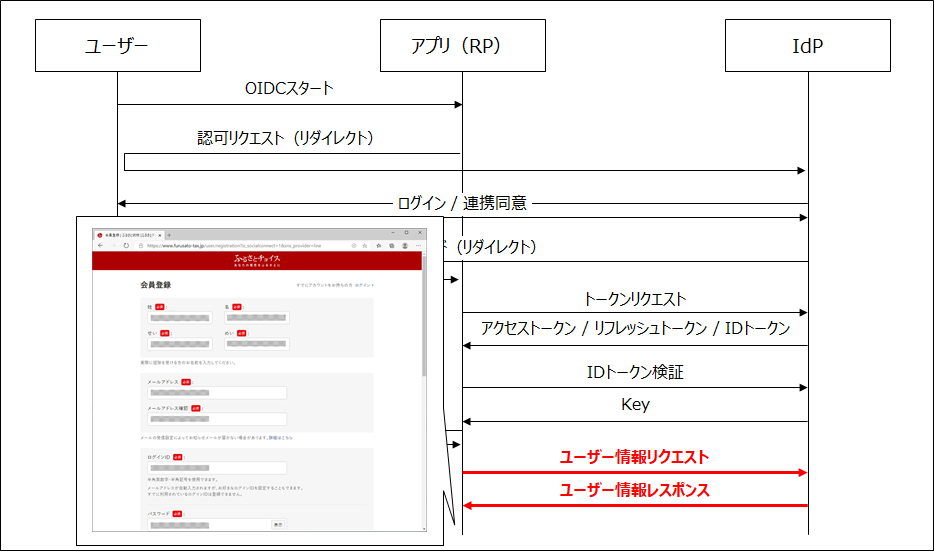The height and width of the screenshot is (553, 934).
Task: Click the star icon to bookmark this page
Action: coord(365,246)
